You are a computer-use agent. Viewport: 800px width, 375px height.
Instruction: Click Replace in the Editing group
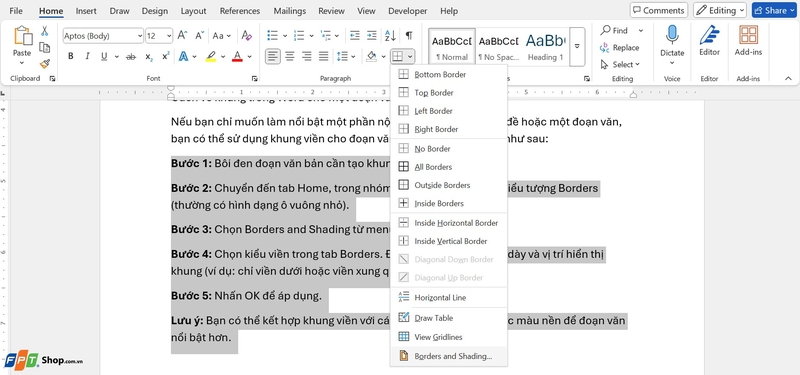619,47
